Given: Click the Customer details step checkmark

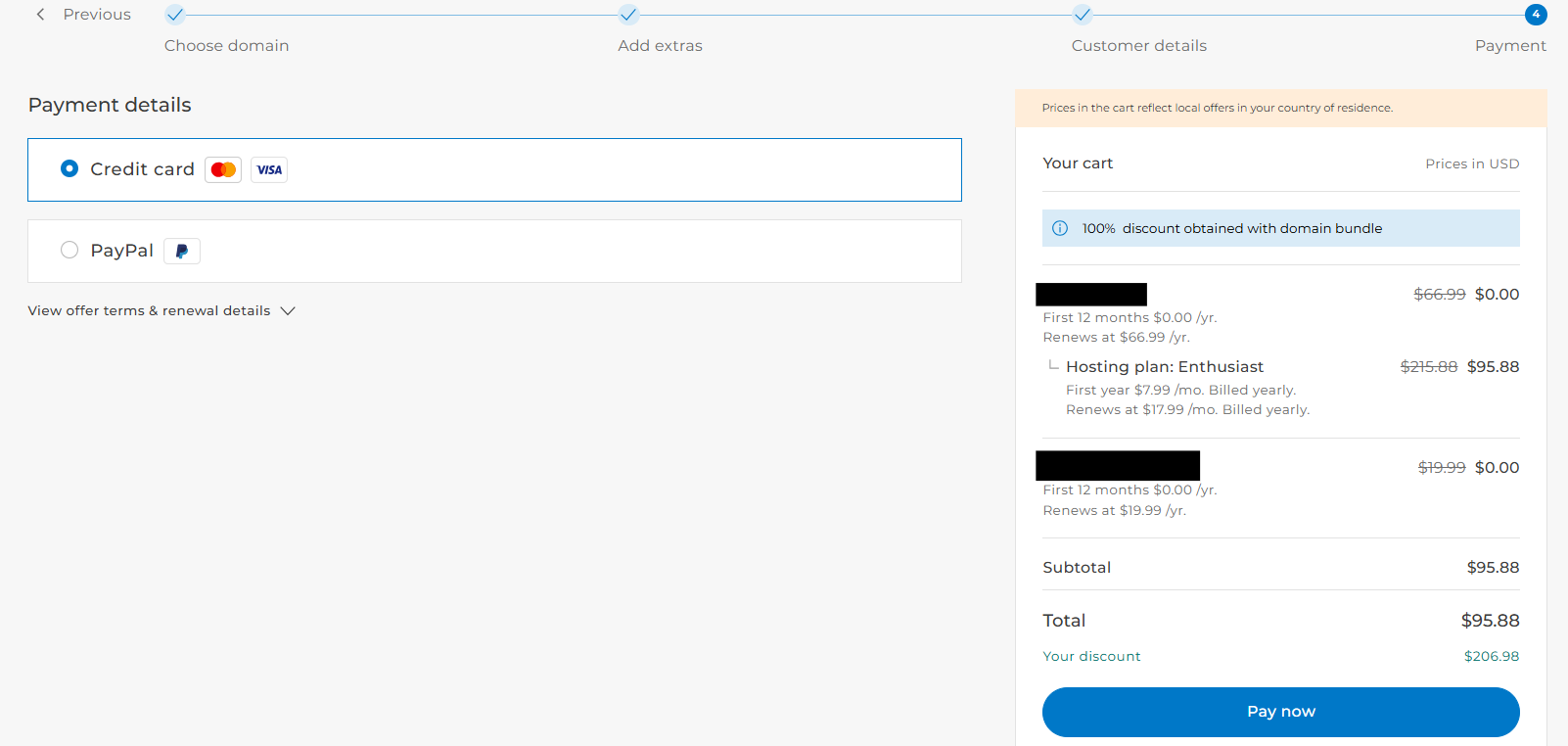Looking at the screenshot, I should click(x=1082, y=15).
